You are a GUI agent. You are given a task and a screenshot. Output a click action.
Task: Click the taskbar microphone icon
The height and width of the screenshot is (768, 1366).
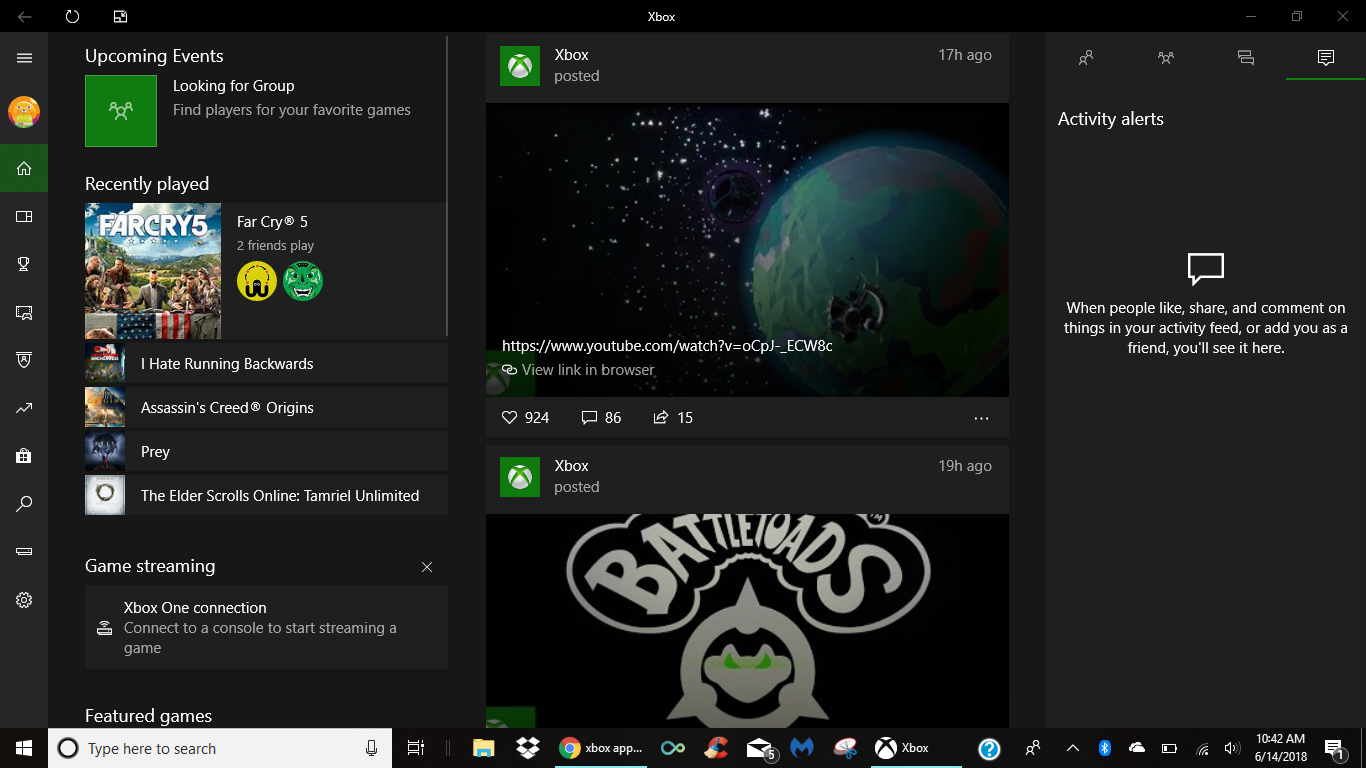coord(372,748)
